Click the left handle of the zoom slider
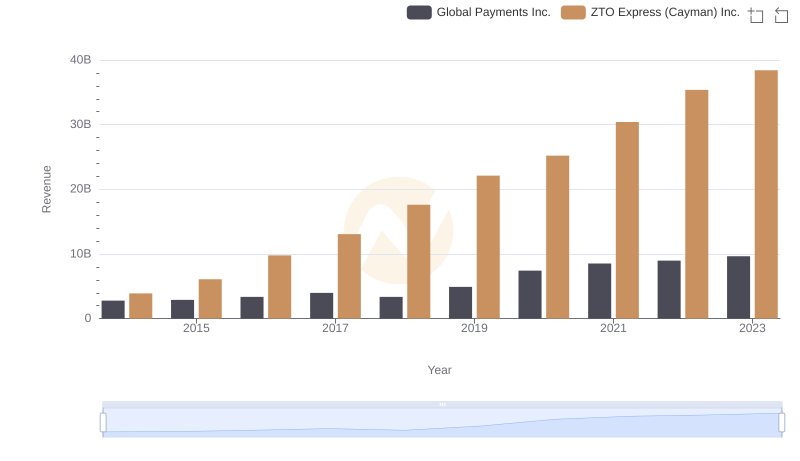The height and width of the screenshot is (461, 800). pyautogui.click(x=103, y=423)
